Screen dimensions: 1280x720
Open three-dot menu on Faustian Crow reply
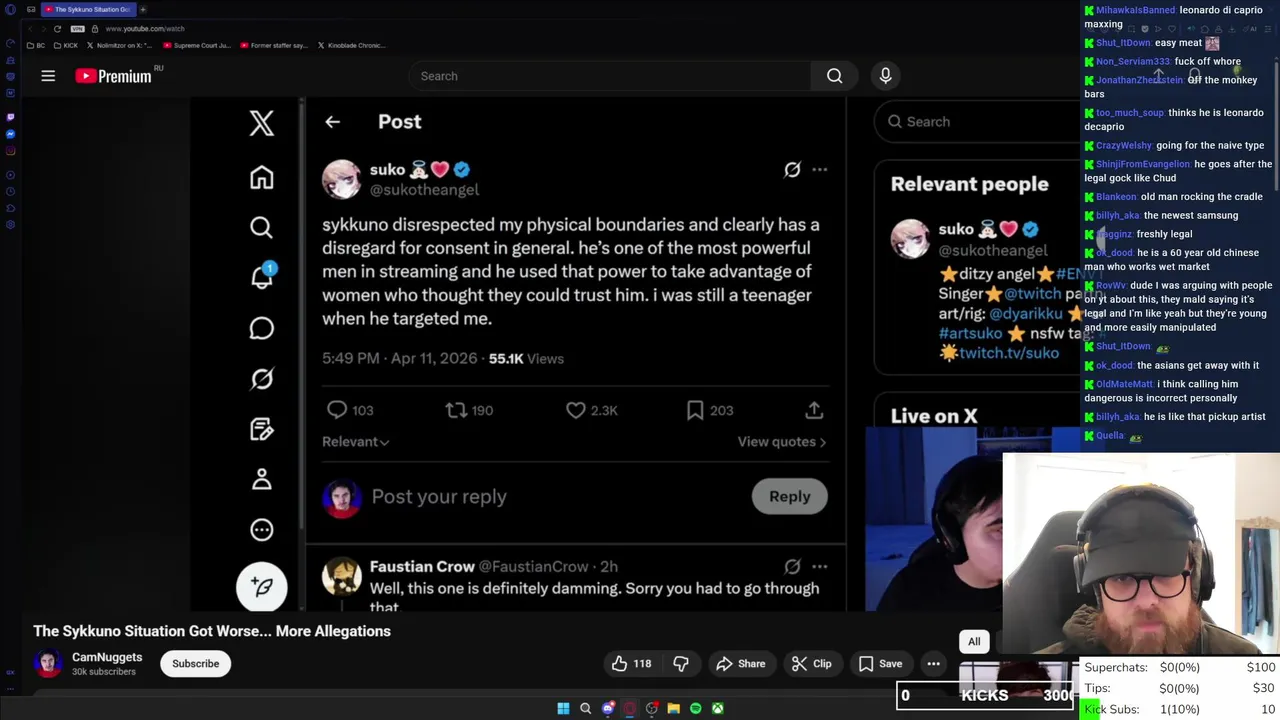pos(820,566)
